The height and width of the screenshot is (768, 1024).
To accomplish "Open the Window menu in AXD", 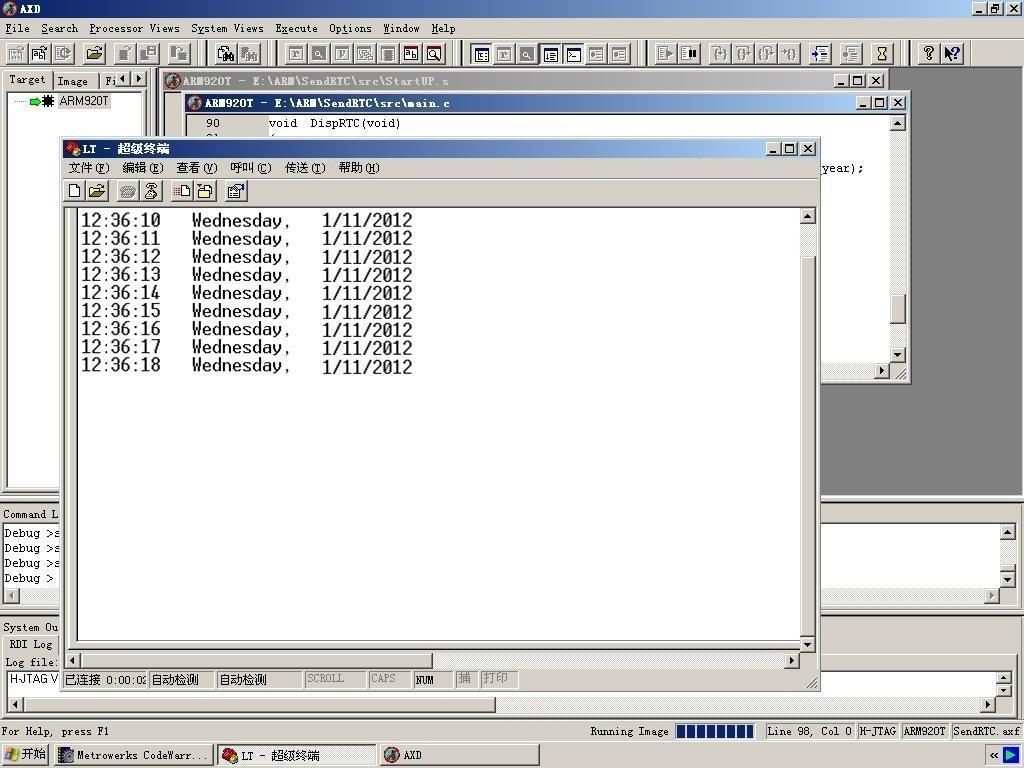I will (401, 28).
